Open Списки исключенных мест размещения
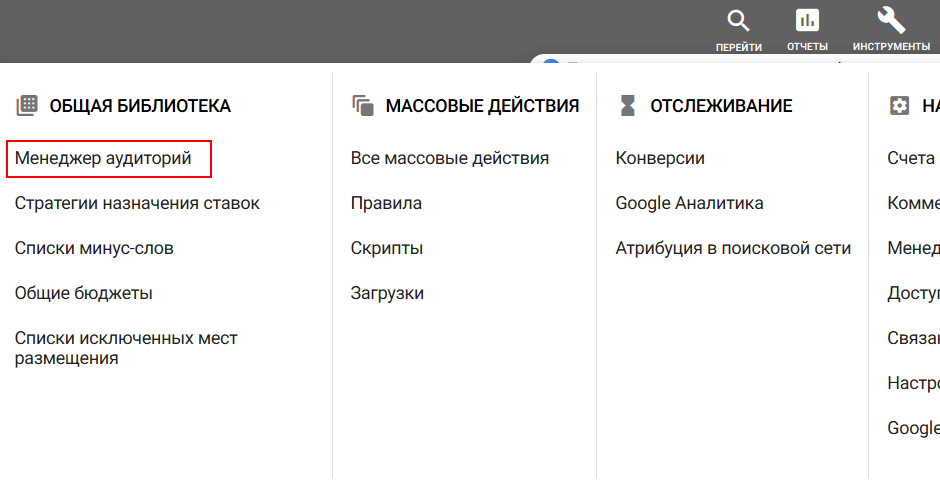 click(126, 348)
